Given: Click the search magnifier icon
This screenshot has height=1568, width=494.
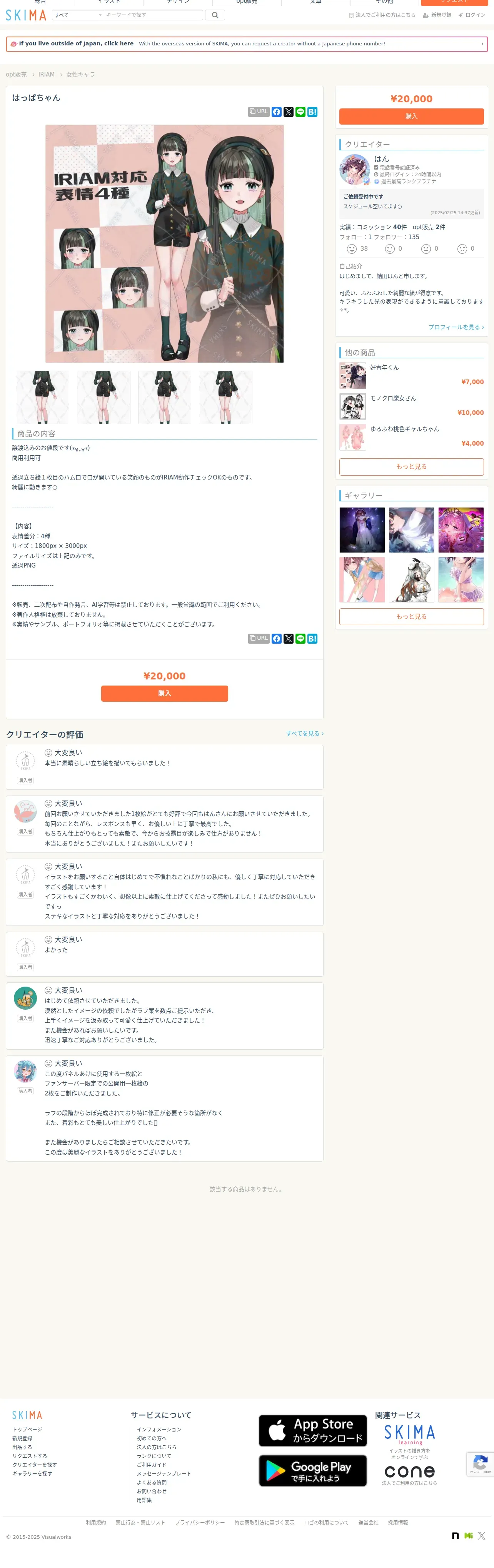Looking at the screenshot, I should coord(215,15).
